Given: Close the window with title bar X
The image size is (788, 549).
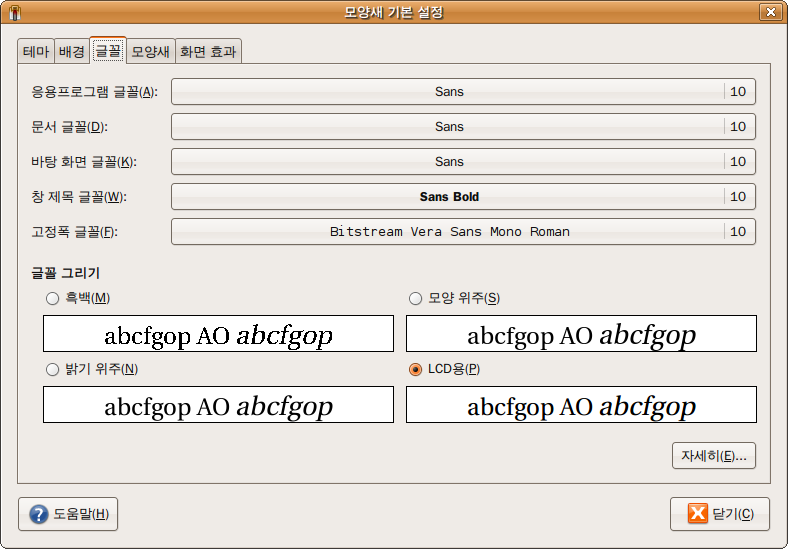Looking at the screenshot, I should coord(770,12).
